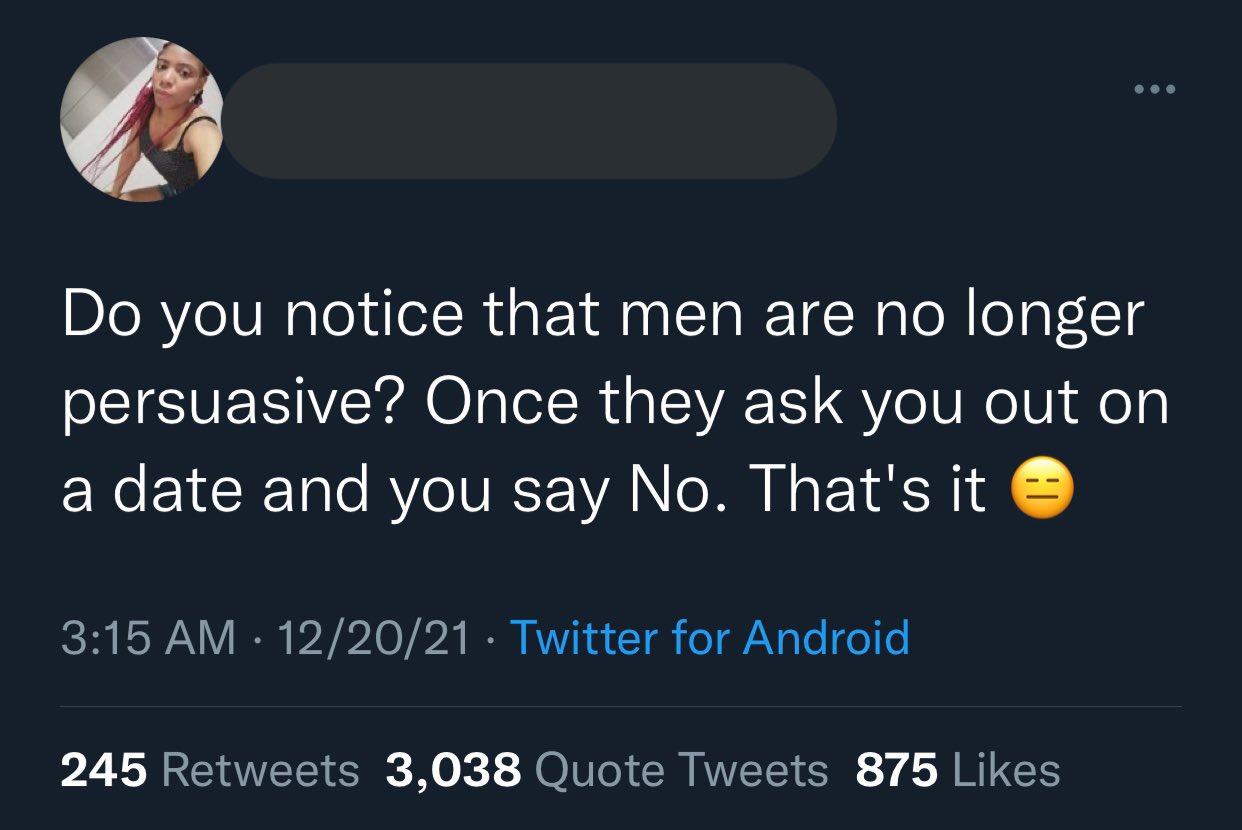This screenshot has width=1242, height=830.
Task: View the list under "Retweets" label
Action: (x=259, y=770)
